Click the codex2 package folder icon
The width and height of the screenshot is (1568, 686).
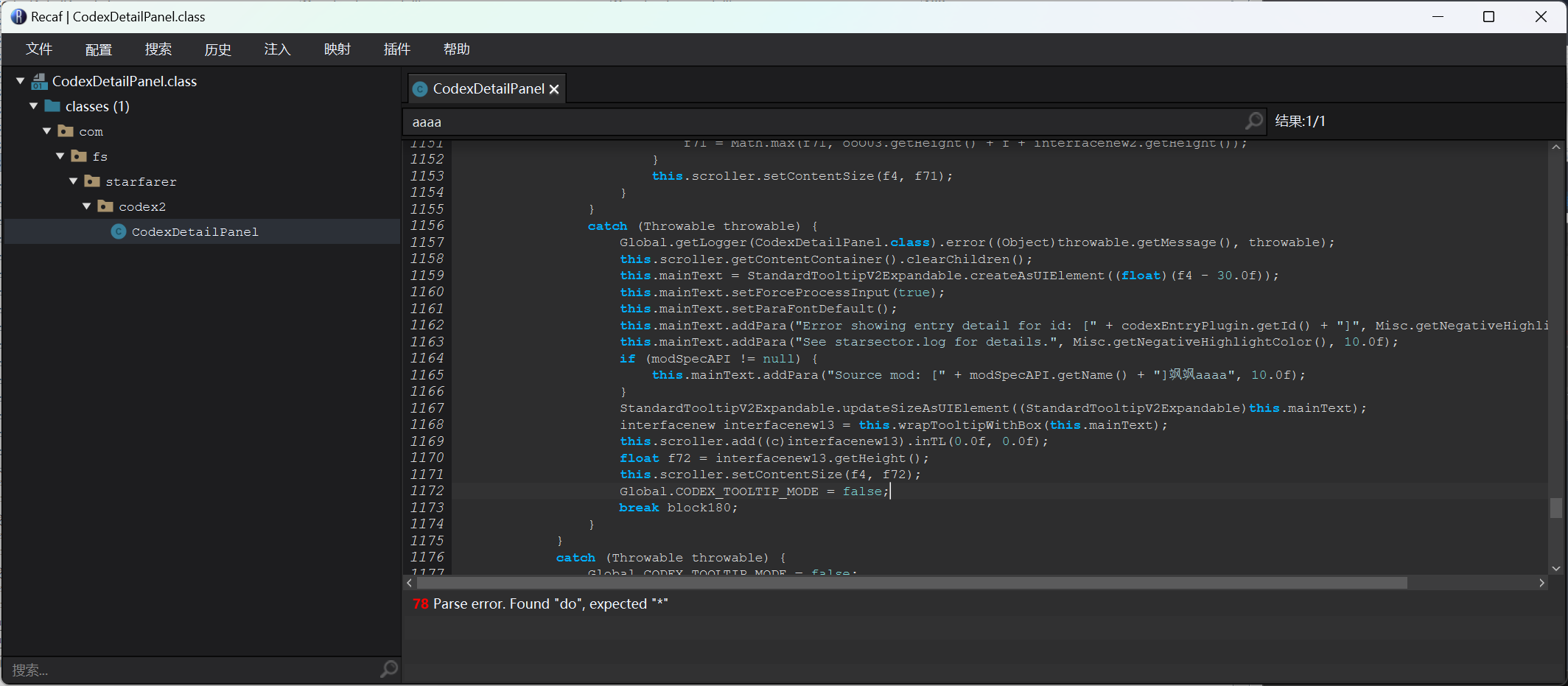(105, 206)
